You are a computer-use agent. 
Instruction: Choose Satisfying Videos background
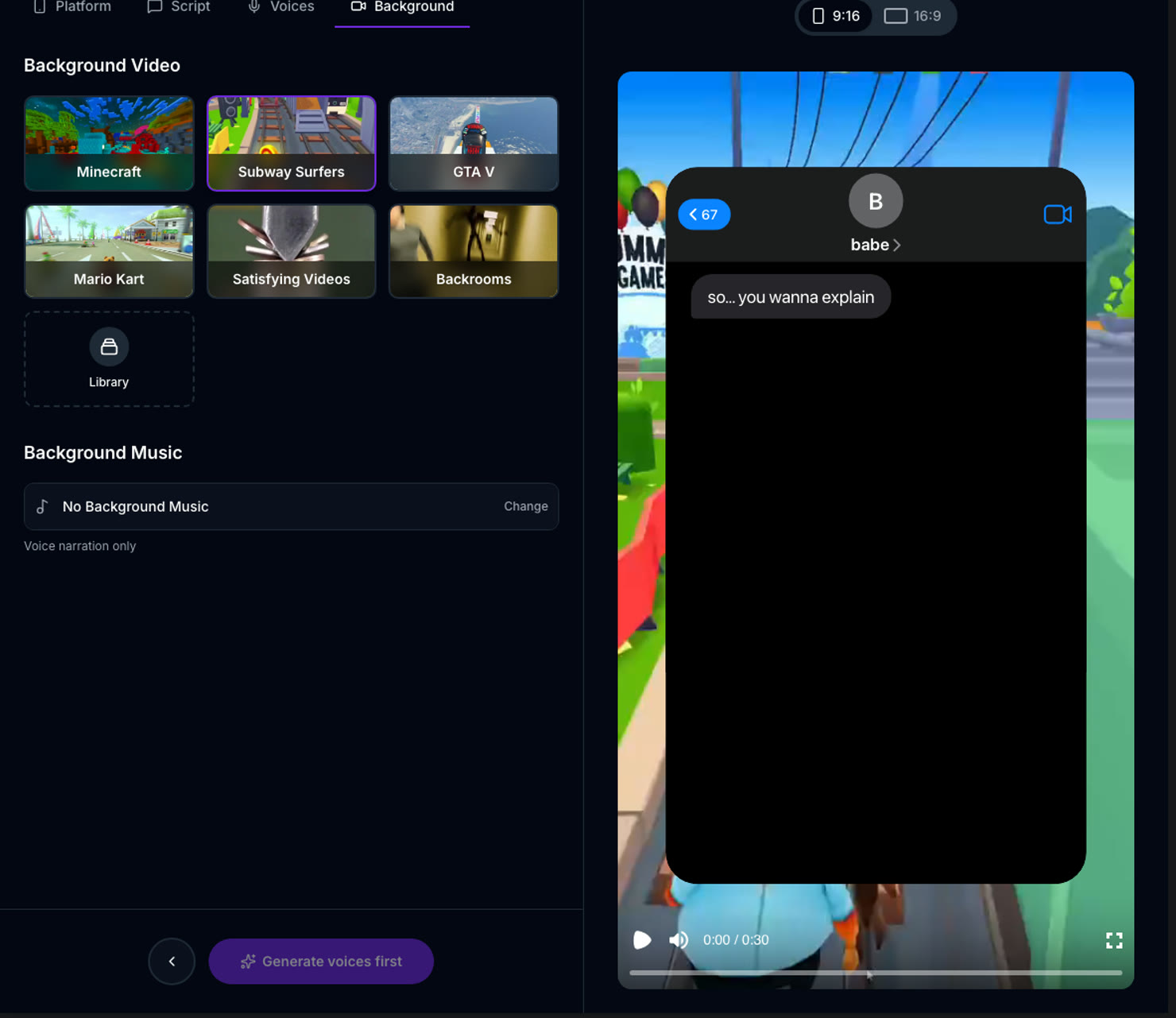pyautogui.click(x=292, y=251)
